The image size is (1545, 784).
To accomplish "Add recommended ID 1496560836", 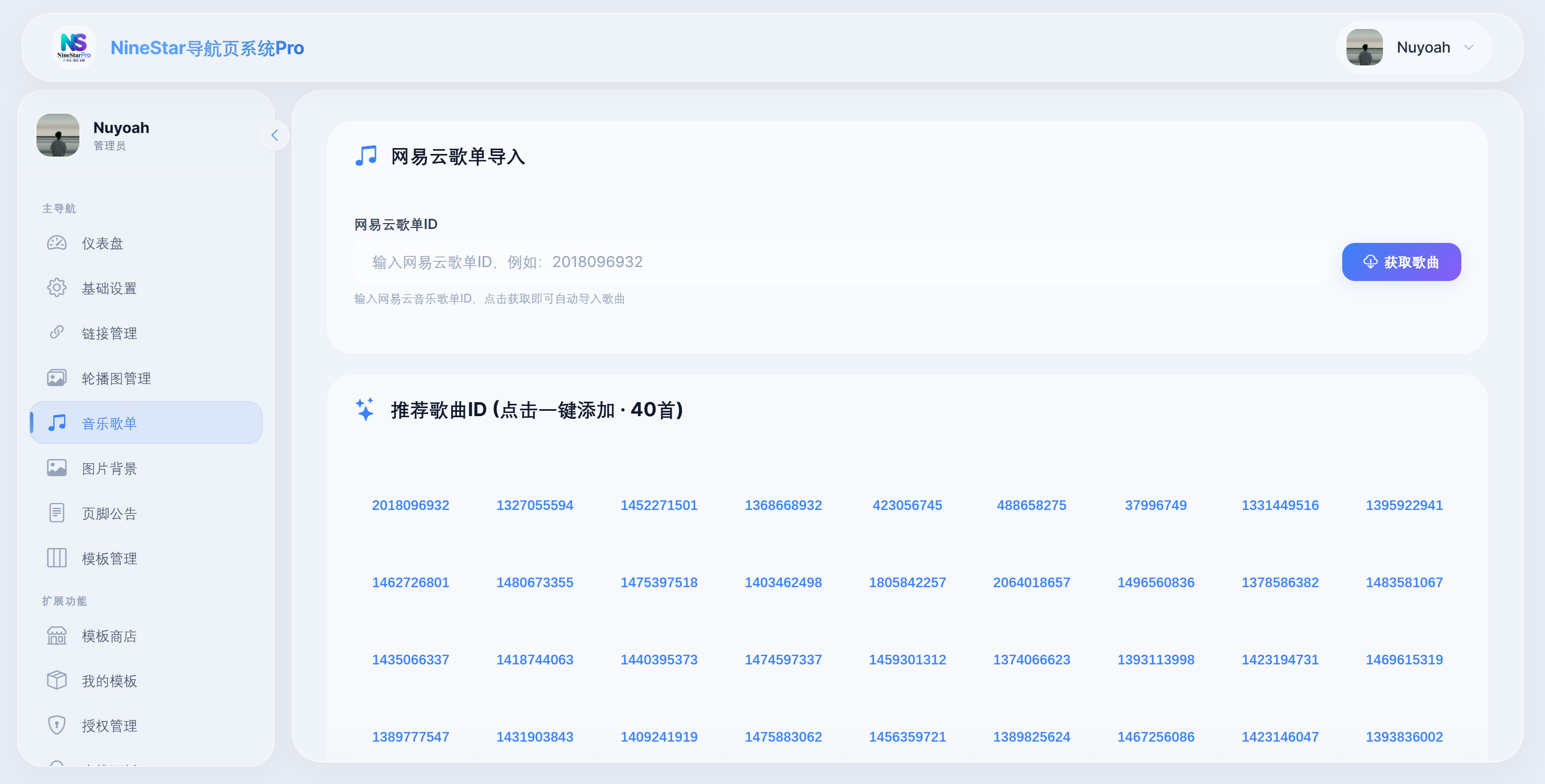I will click(1156, 582).
